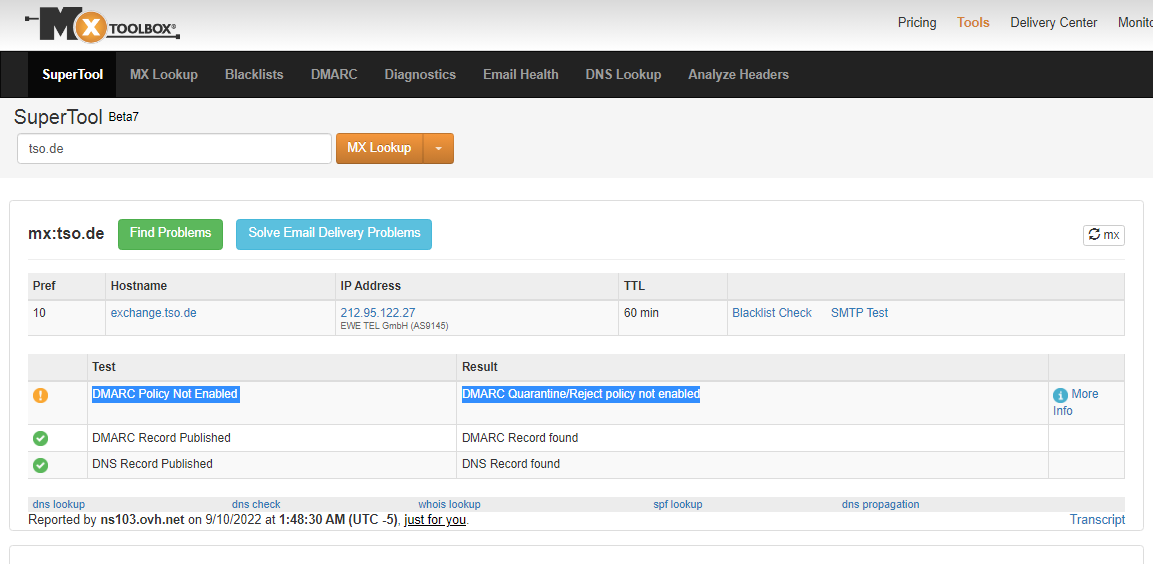Switch to the MX Lookup tab

pyautogui.click(x=164, y=74)
